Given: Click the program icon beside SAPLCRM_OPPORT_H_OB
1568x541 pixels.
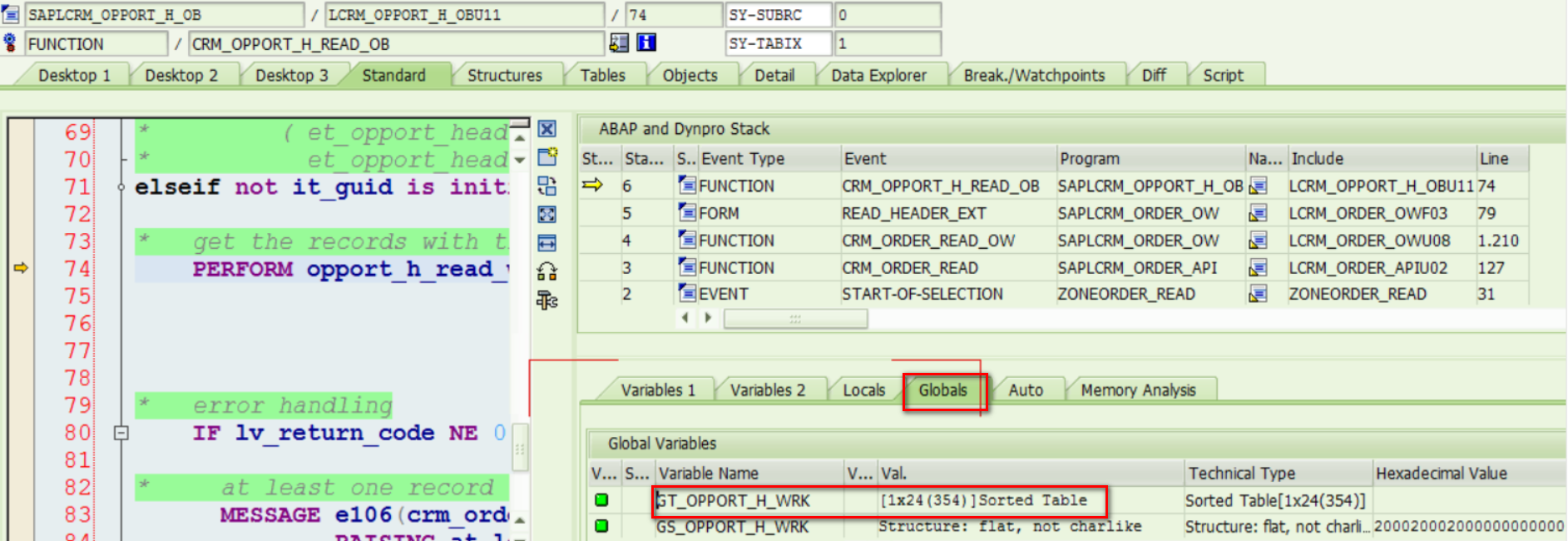Looking at the screenshot, I should click(x=10, y=14).
